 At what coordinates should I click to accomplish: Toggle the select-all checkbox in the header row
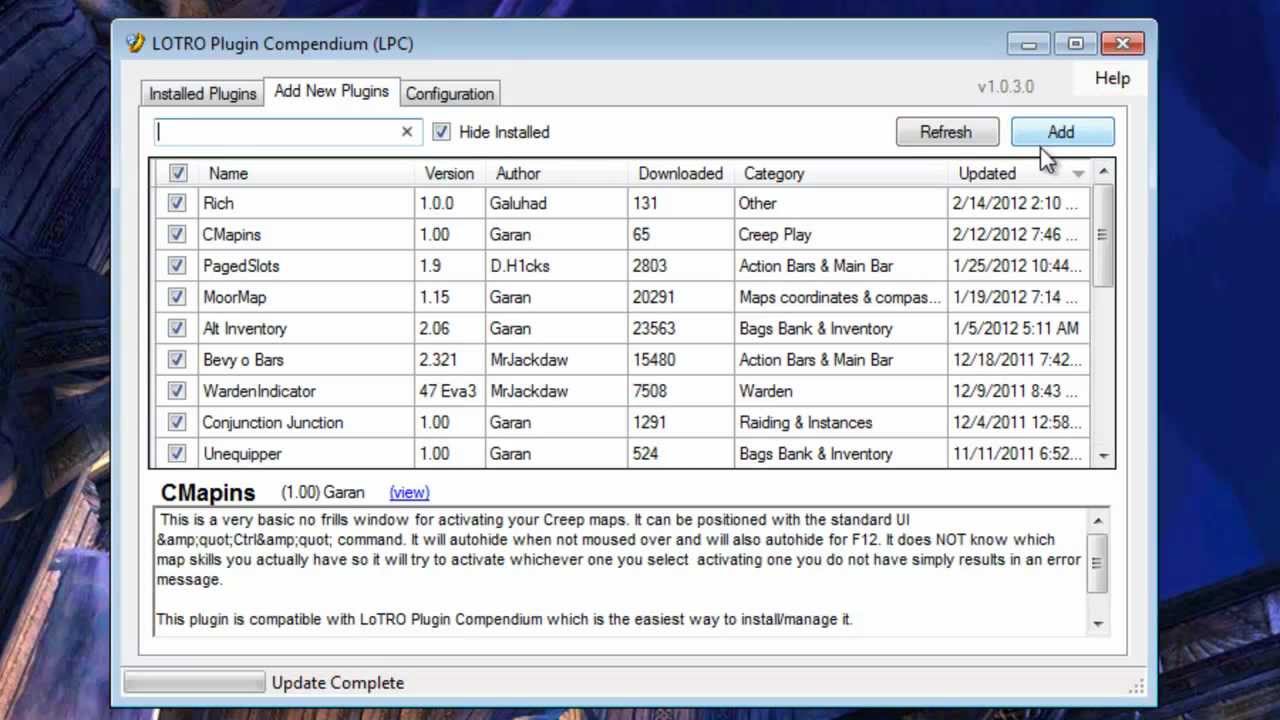tap(177, 173)
